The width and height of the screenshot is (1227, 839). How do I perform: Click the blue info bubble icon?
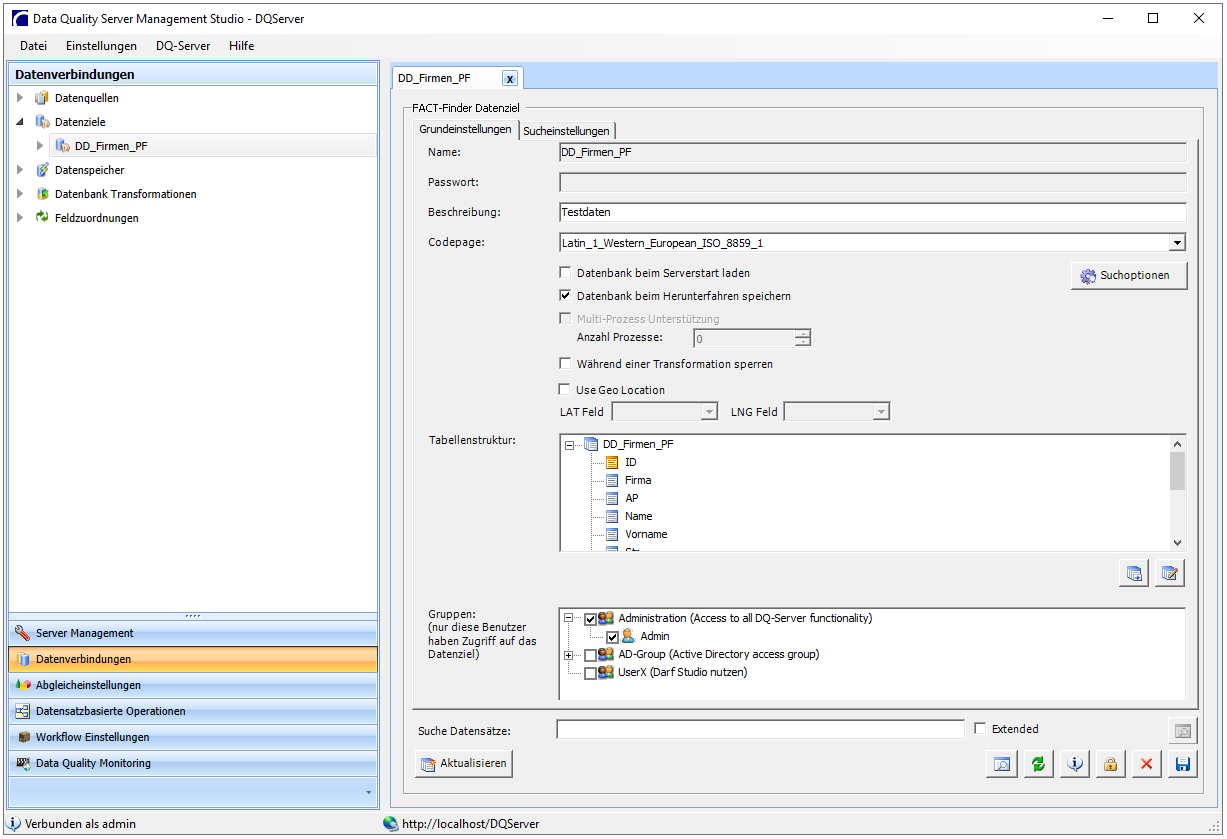1075,764
